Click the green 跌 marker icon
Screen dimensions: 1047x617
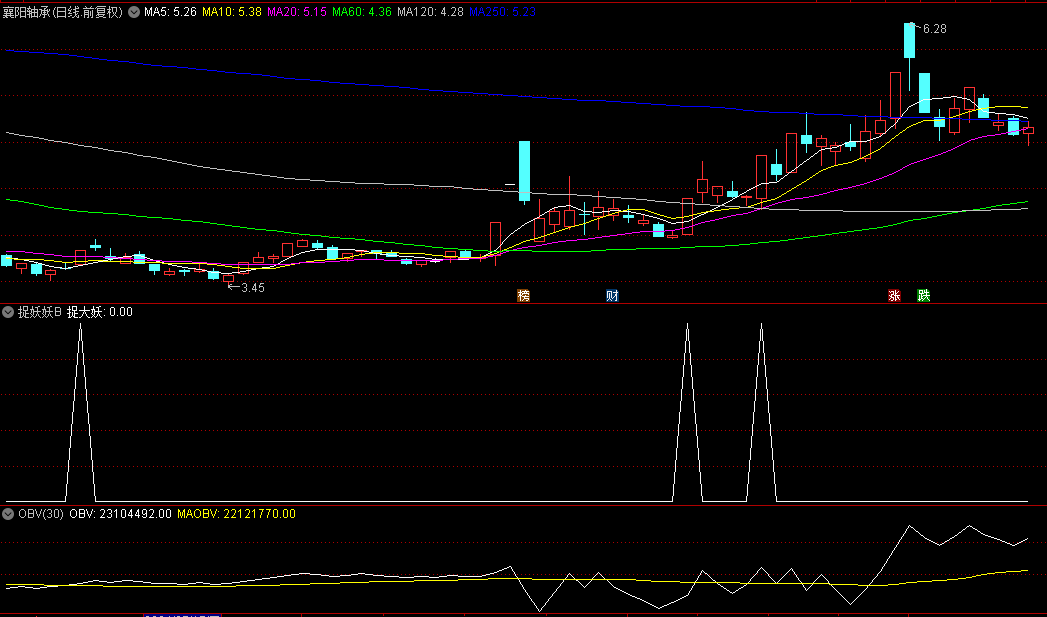[923, 295]
